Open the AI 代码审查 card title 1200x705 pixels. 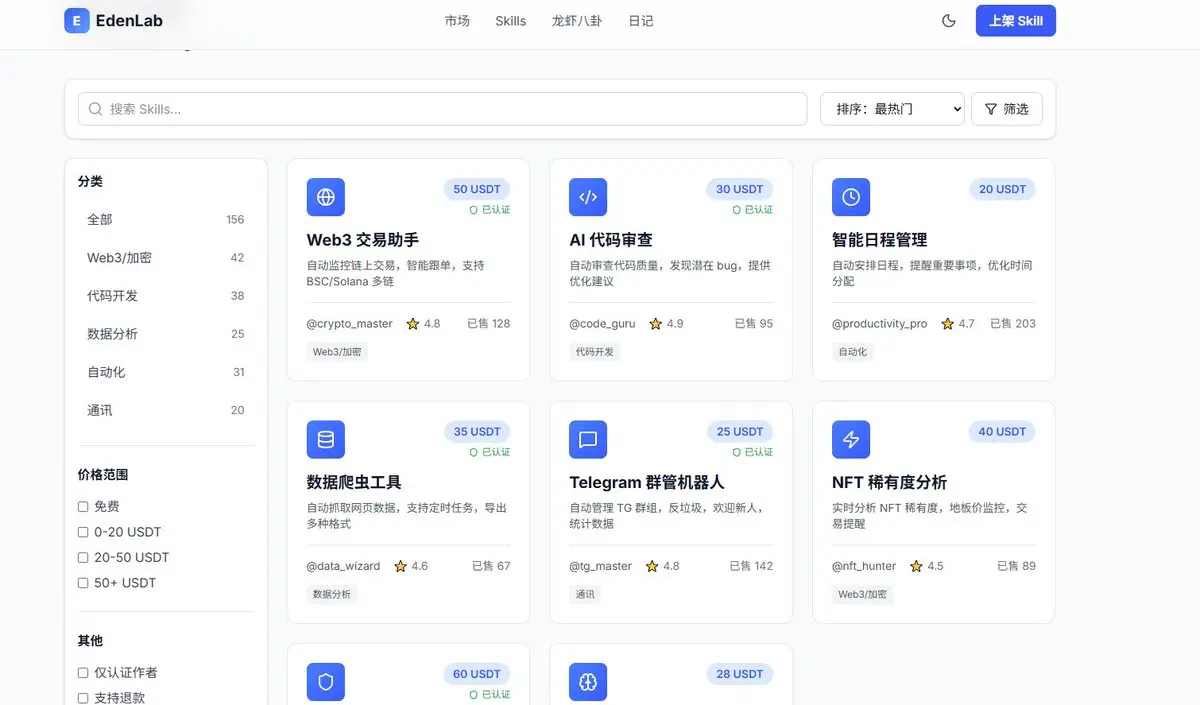click(x=611, y=240)
